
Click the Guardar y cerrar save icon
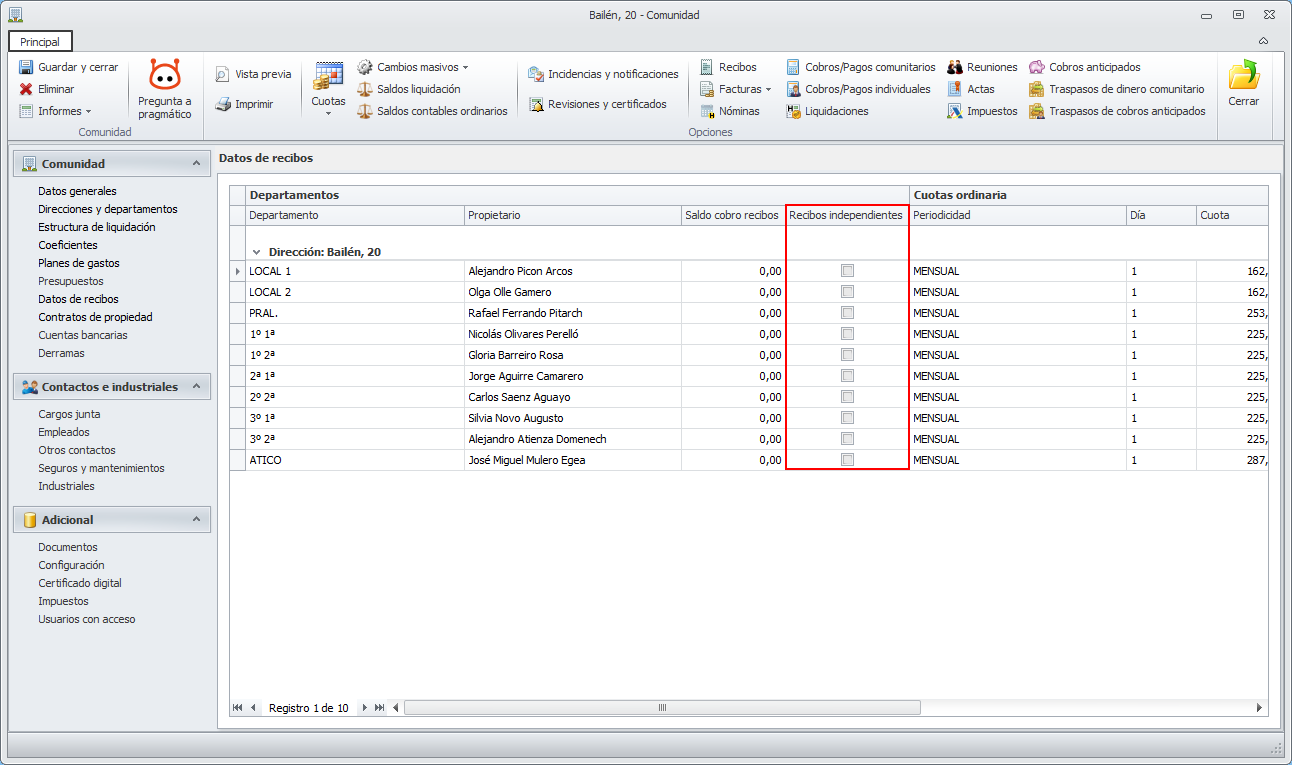pos(27,67)
